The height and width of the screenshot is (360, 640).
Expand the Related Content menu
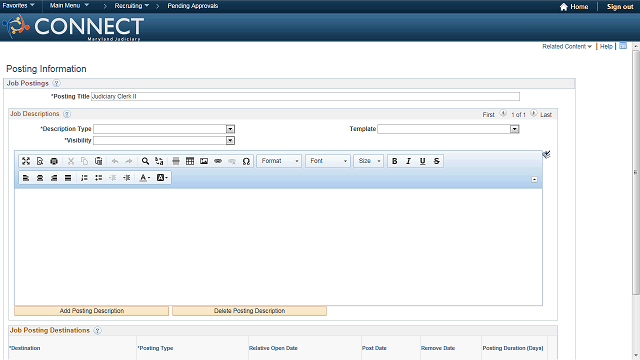click(567, 47)
